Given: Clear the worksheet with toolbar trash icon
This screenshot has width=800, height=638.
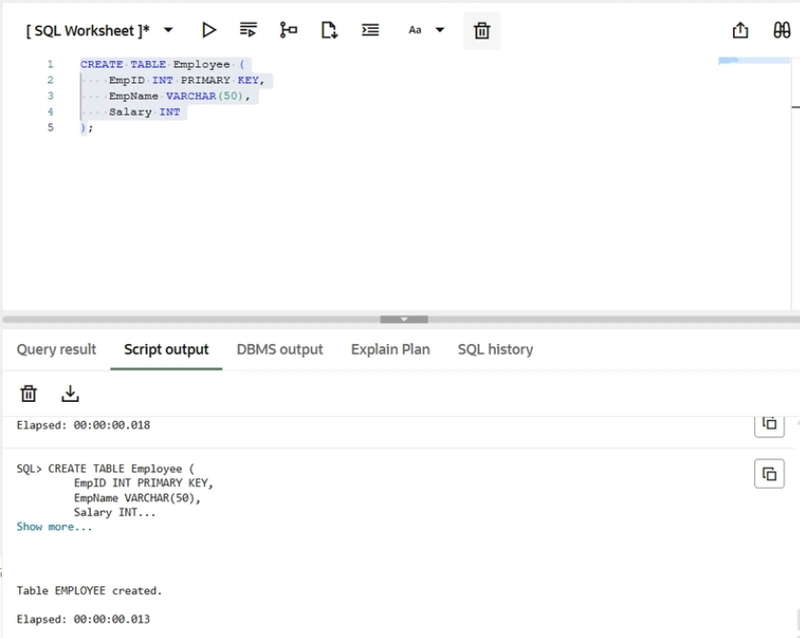Looking at the screenshot, I should click(482, 31).
